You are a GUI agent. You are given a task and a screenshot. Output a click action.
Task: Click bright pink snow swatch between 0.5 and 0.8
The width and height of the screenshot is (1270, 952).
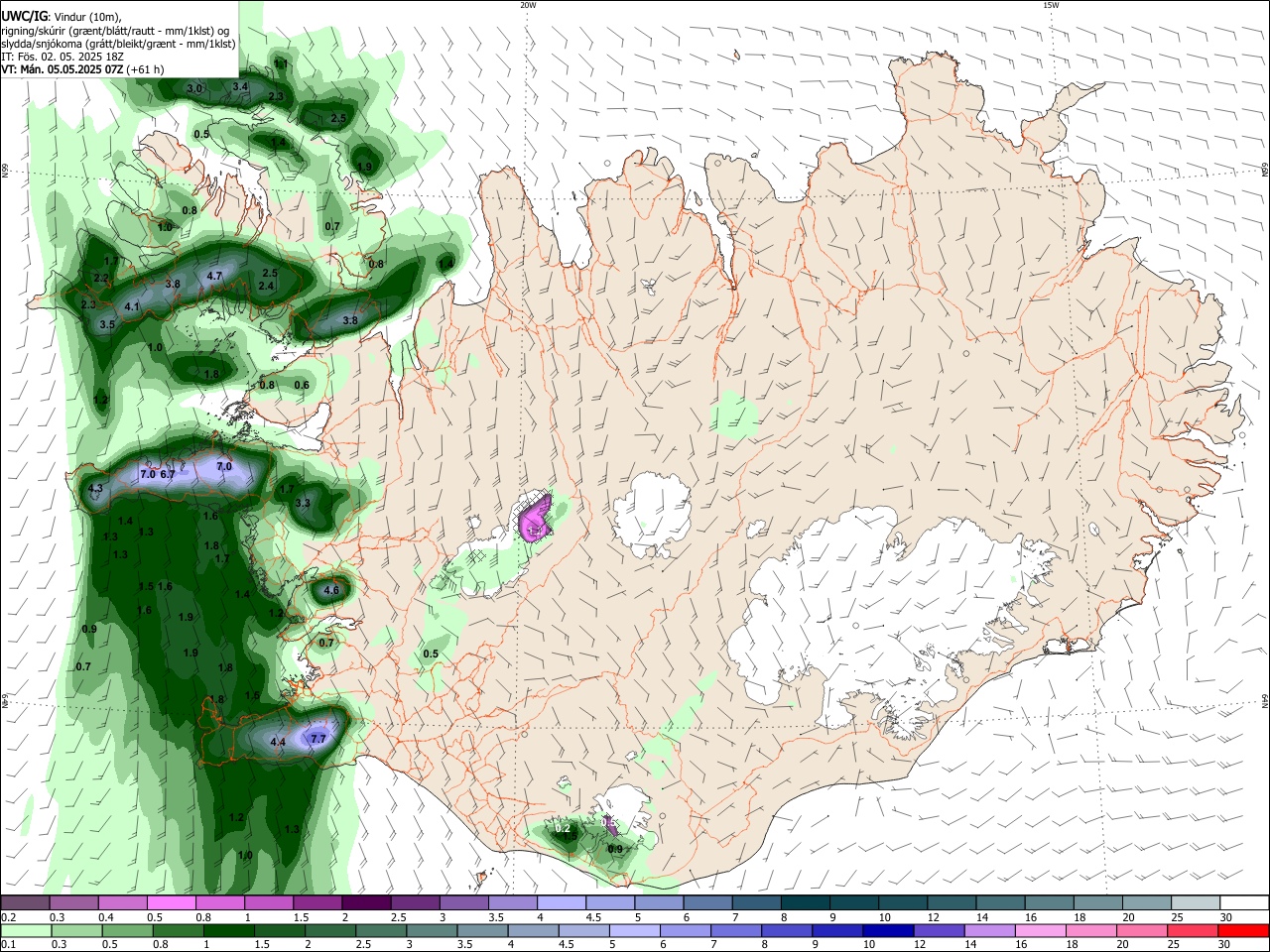[x=172, y=902]
